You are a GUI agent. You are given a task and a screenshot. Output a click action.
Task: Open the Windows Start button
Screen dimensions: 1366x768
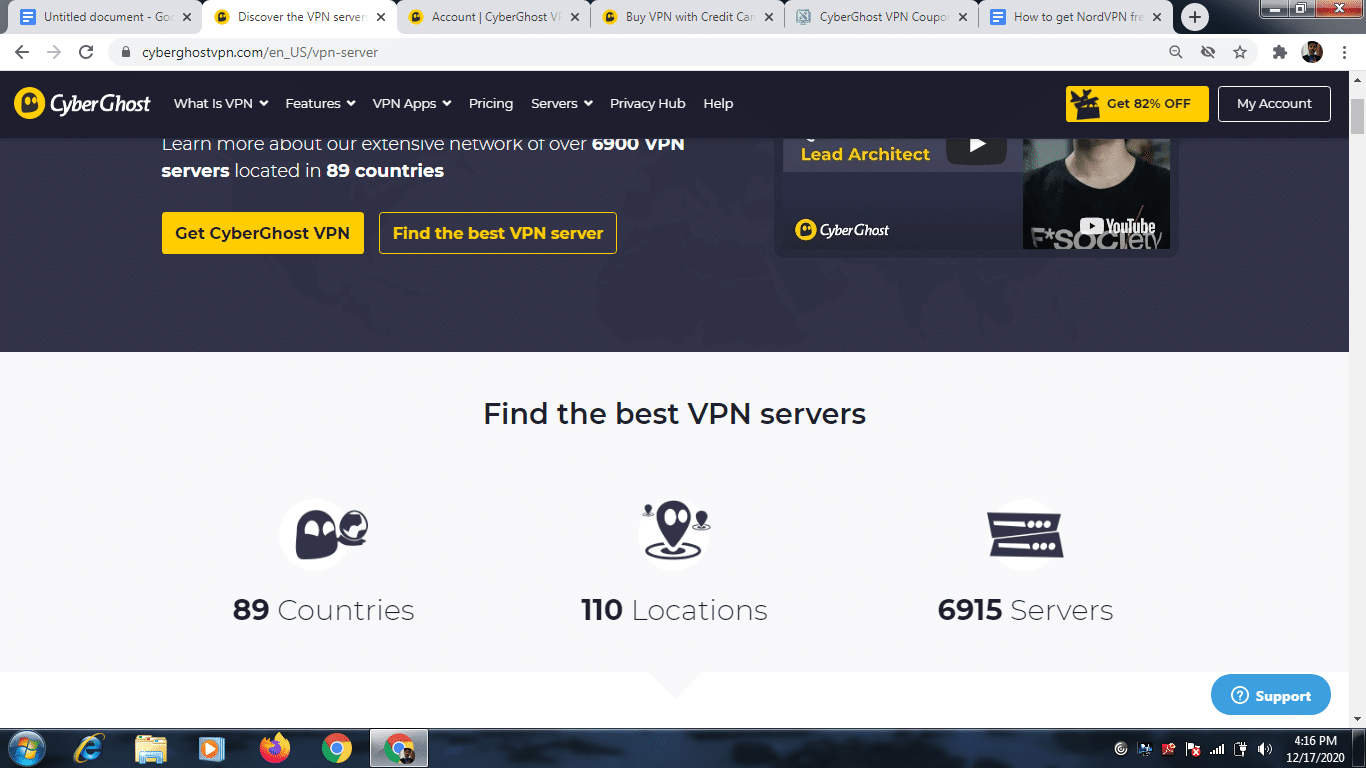(x=25, y=748)
